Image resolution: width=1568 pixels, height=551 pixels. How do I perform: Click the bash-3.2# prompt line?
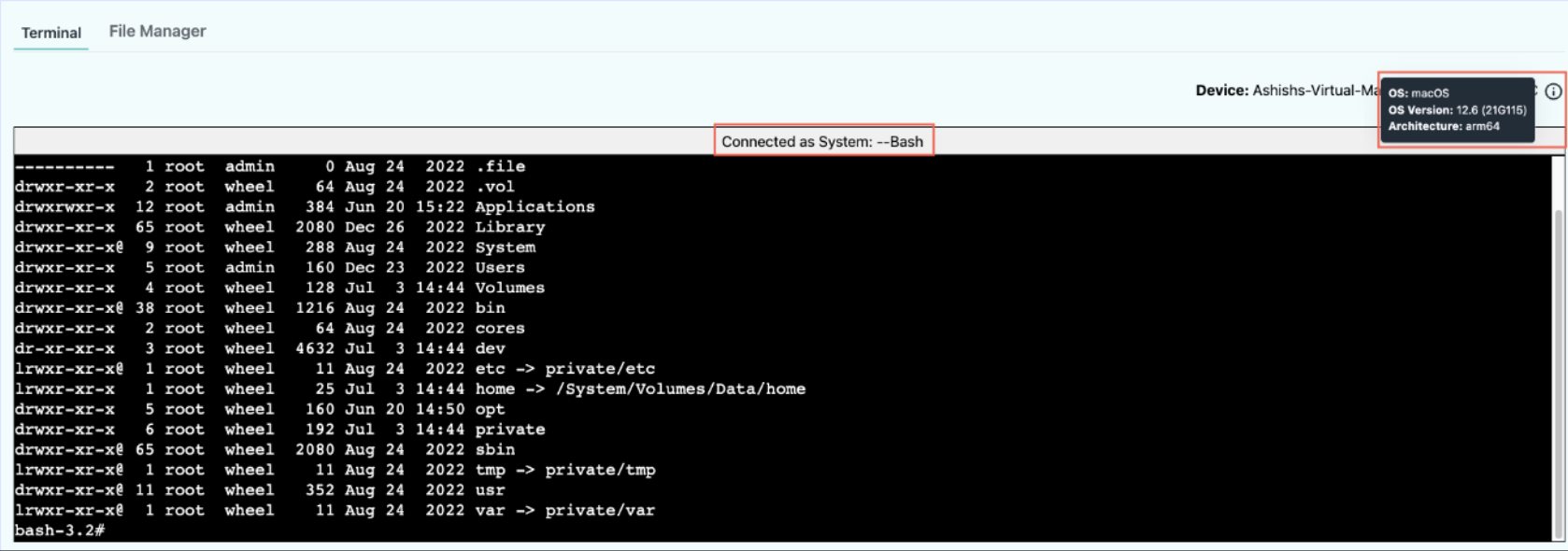coord(60,530)
